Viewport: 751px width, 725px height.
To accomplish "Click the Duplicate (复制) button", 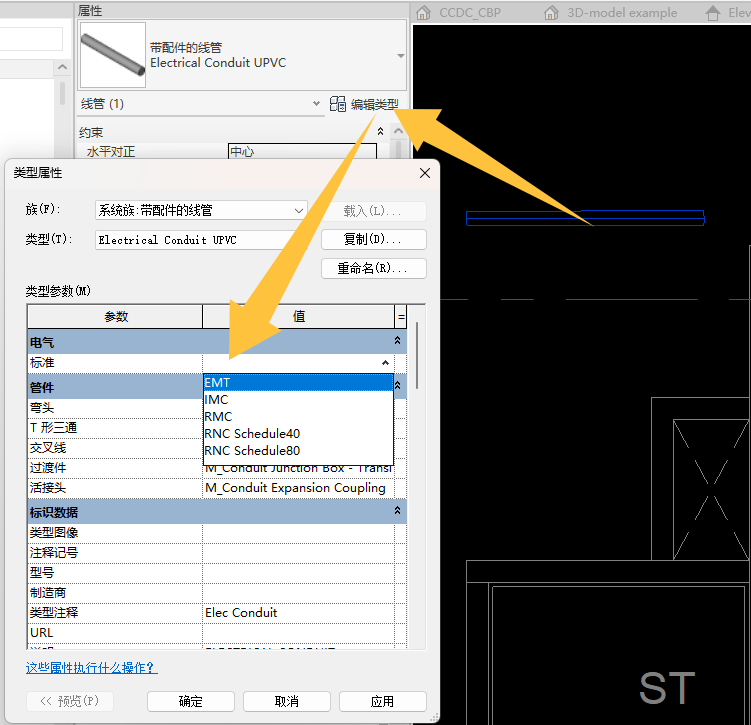I will [374, 239].
